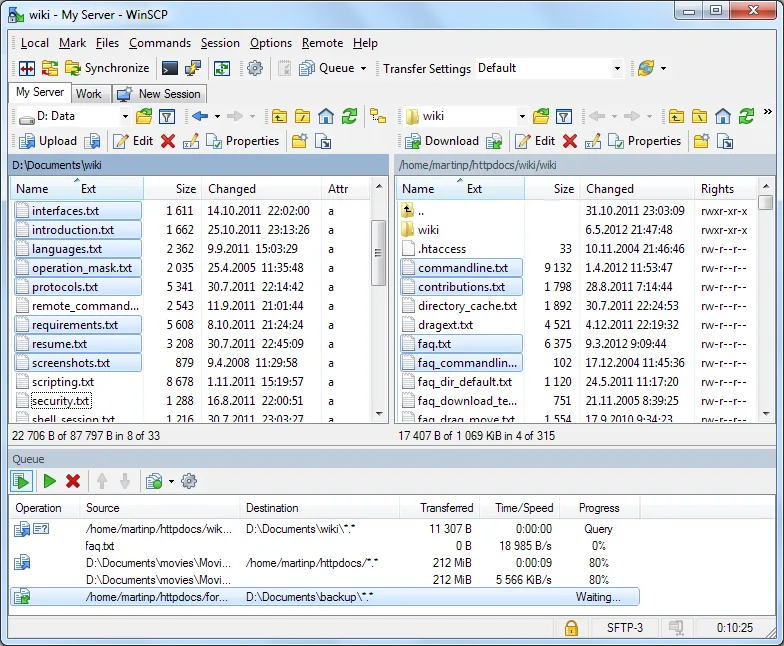The image size is (784, 646).
Task: Click the Compare Directories icon in main toolbar
Action: 26,68
